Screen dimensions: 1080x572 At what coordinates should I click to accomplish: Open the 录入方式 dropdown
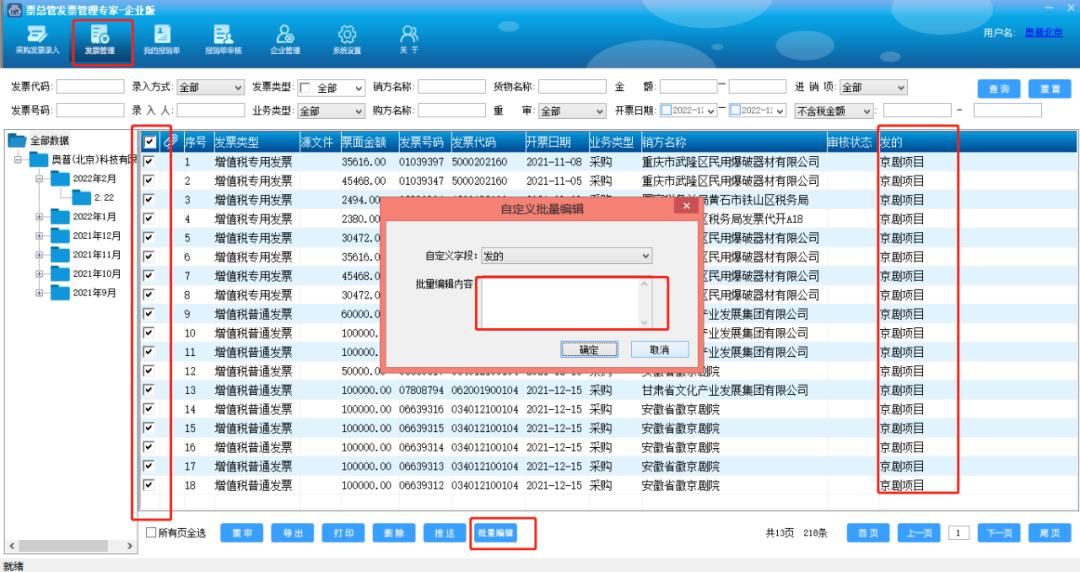238,88
